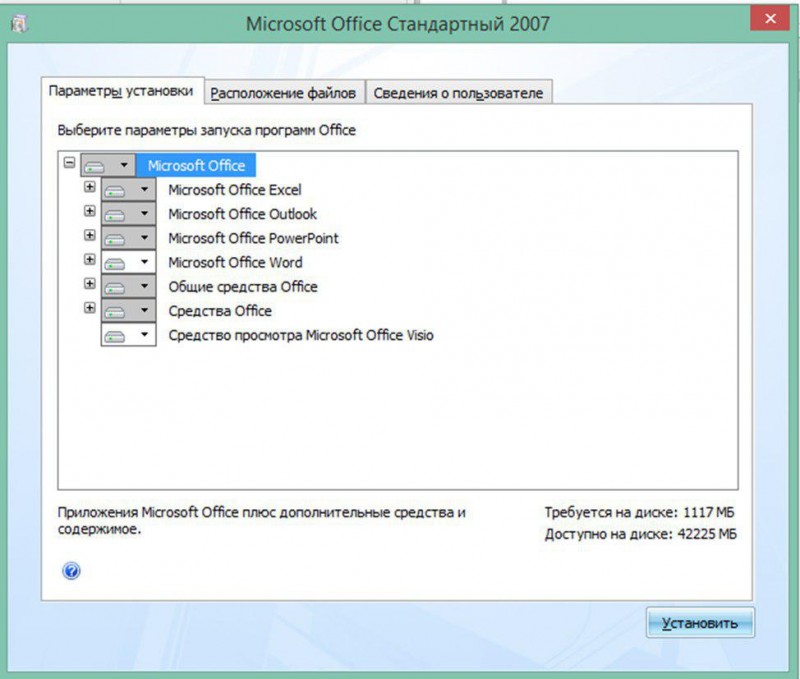Open install options dropdown for Word
Screen dimensions: 800x679
pyautogui.click(x=129, y=262)
